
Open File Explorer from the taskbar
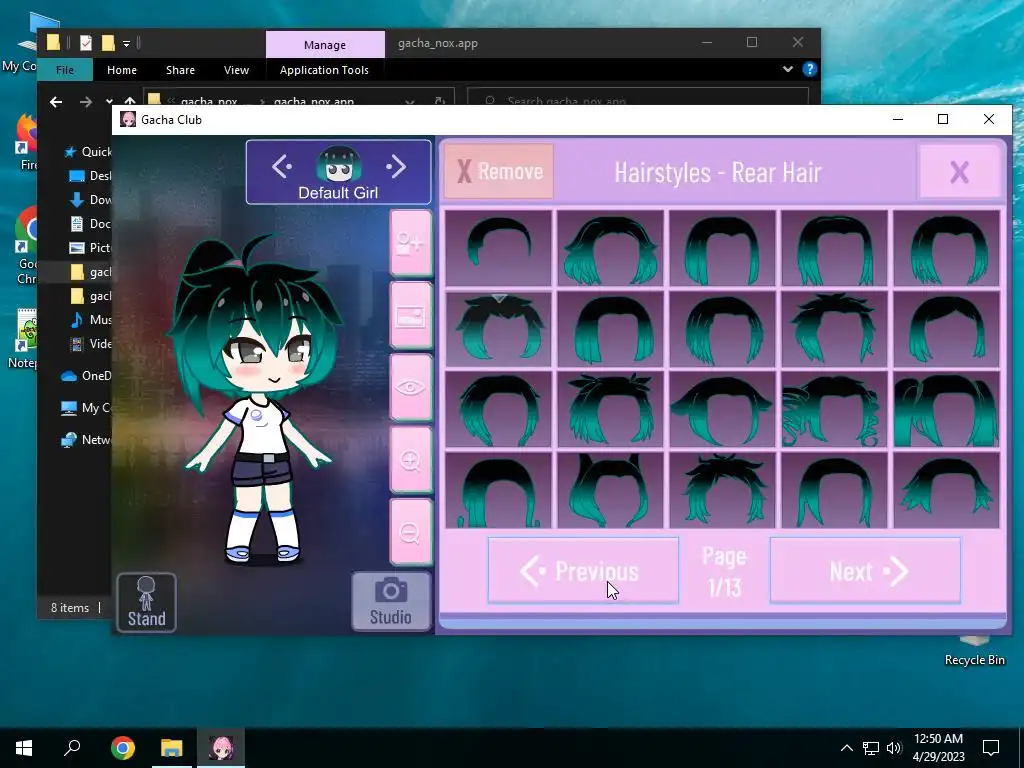(x=172, y=748)
